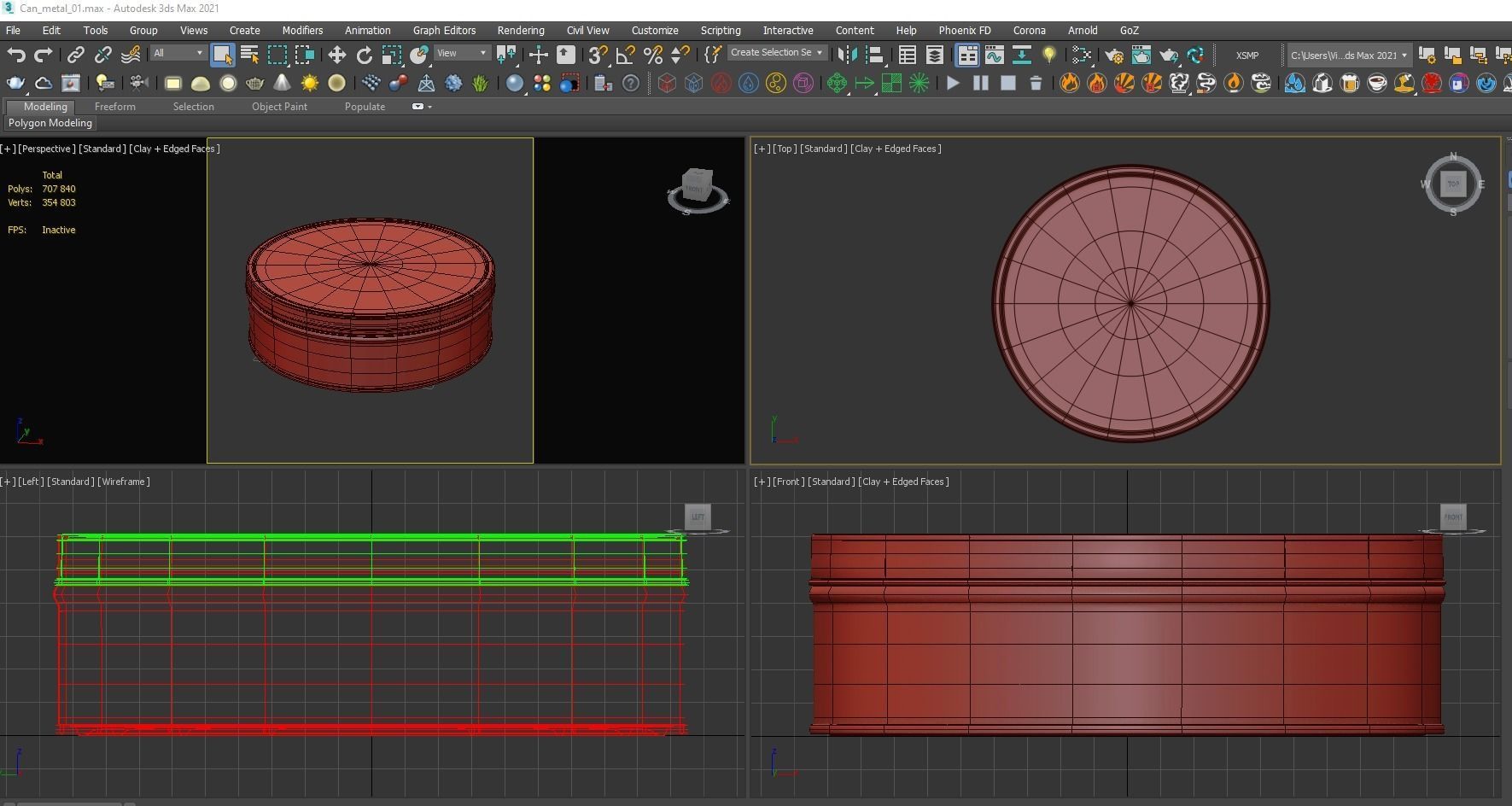1512x806 pixels.
Task: Click the Cone primitive icon
Action: (x=282, y=83)
